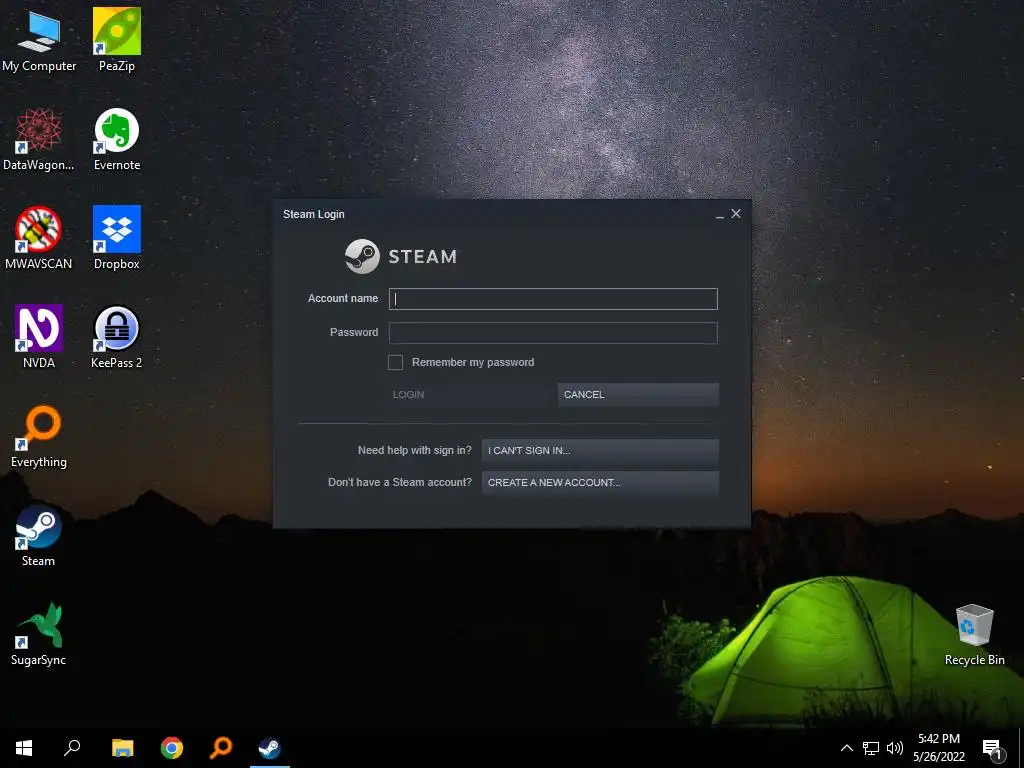Click the "Password" label

(354, 332)
